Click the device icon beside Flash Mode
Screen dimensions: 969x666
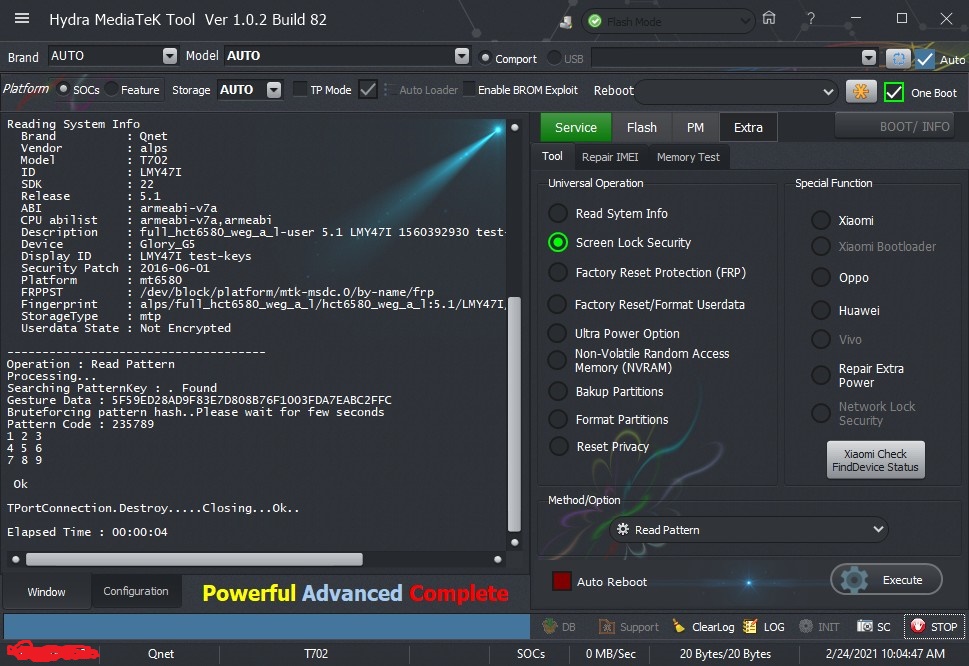(x=565, y=22)
